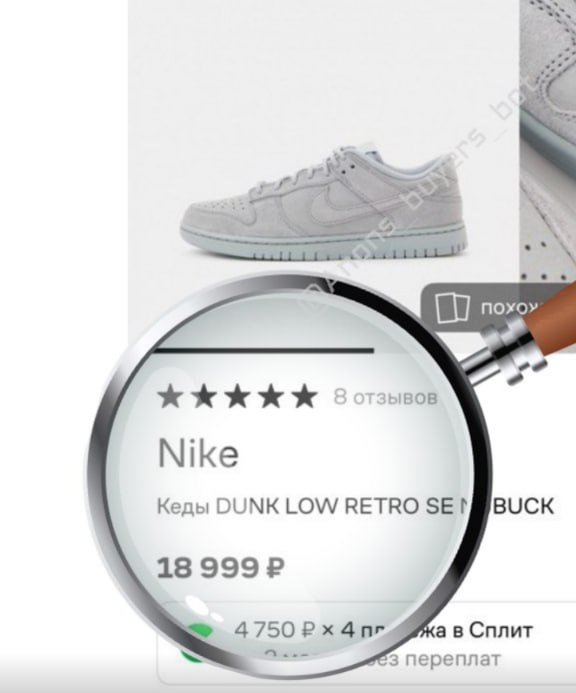
Task: Click the black gallery progress indicator line
Action: [x=264, y=350]
